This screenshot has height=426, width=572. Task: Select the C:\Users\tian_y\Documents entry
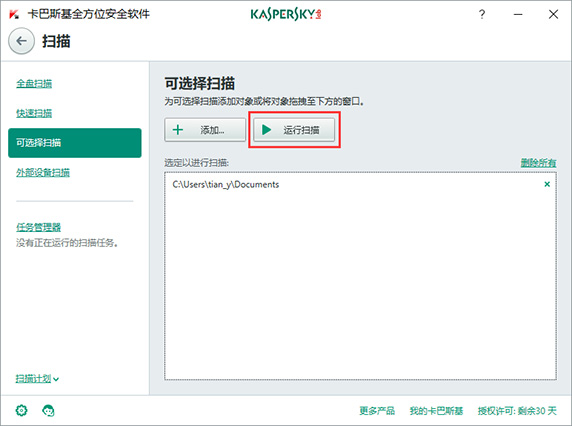coord(360,184)
